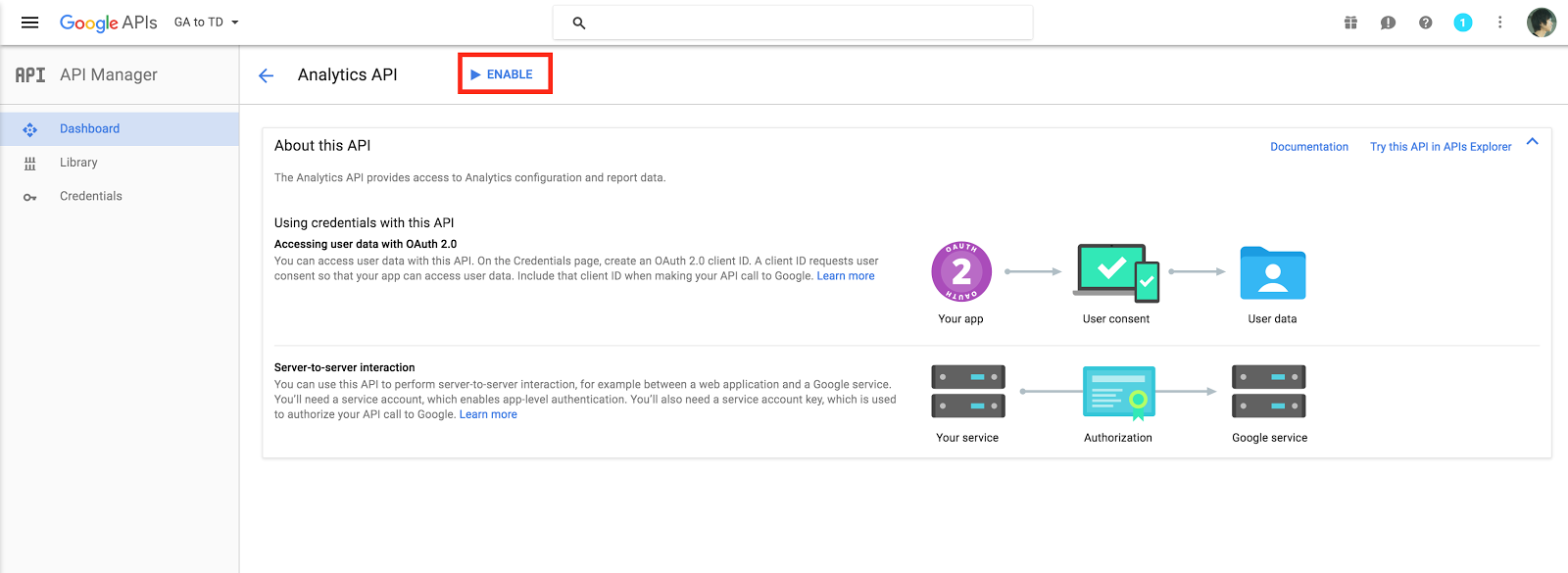Click the Google APIs logo
Image resolution: width=1568 pixels, height=573 pixels.
pos(109,23)
